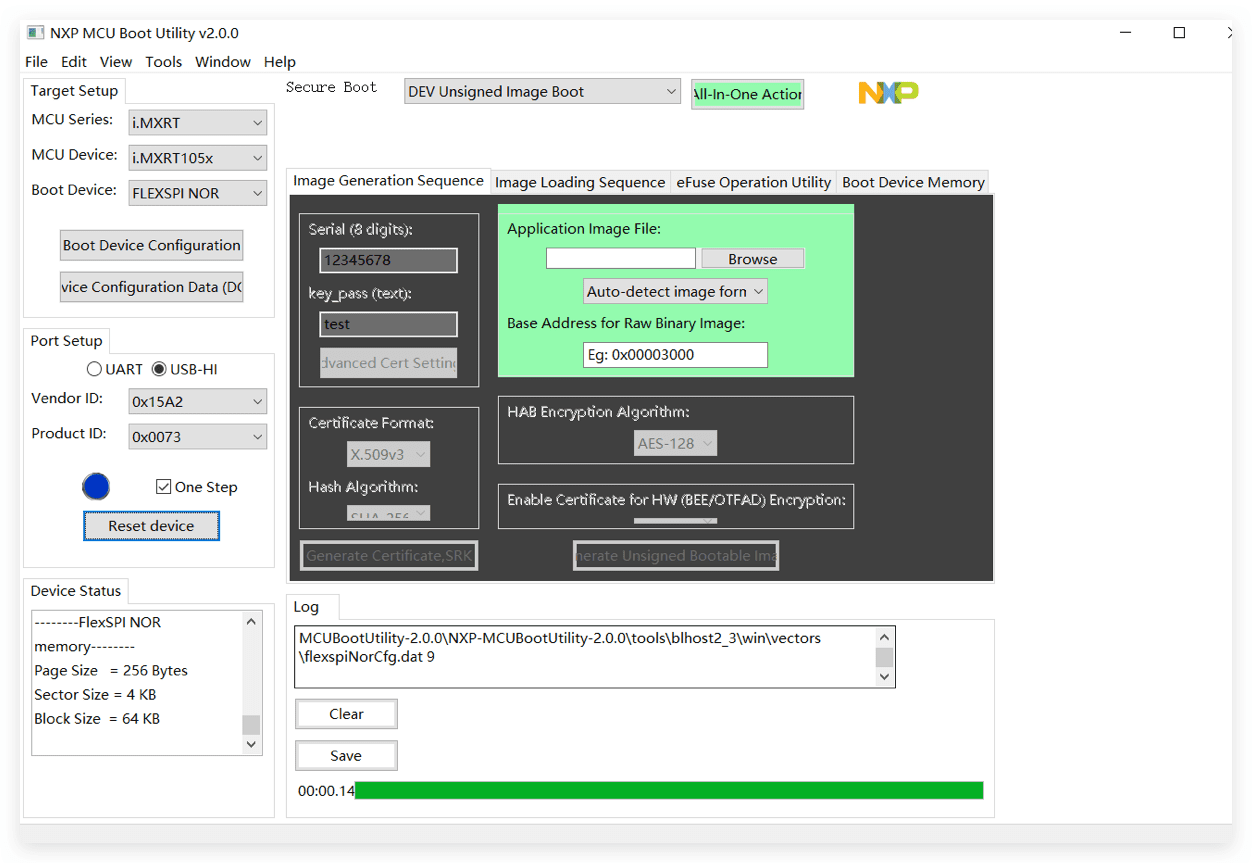
Task: Open the Window menu
Action: click(223, 62)
